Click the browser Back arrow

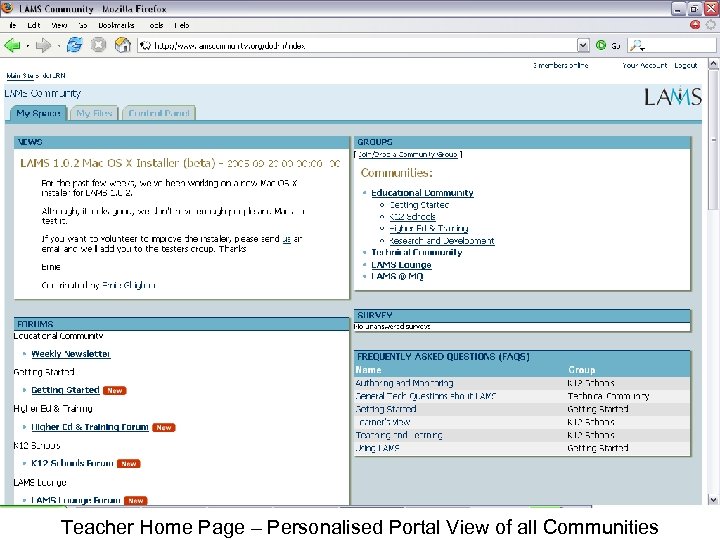click(x=12, y=45)
